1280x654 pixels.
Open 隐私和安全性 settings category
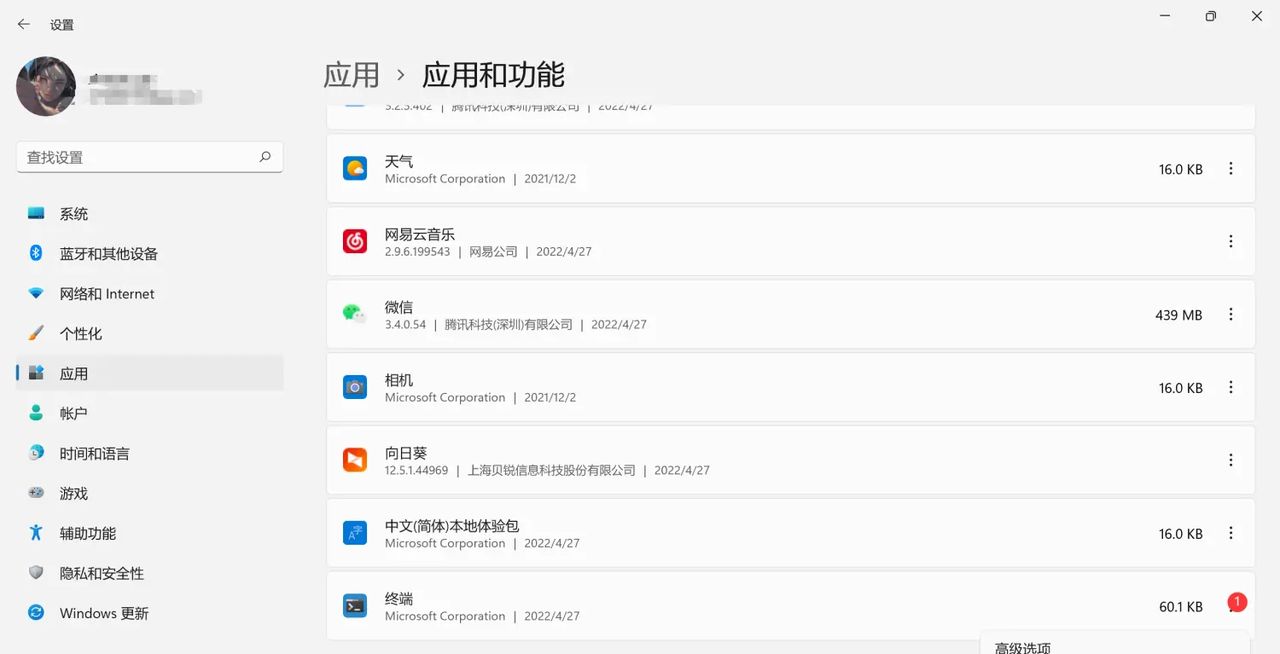(x=150, y=574)
